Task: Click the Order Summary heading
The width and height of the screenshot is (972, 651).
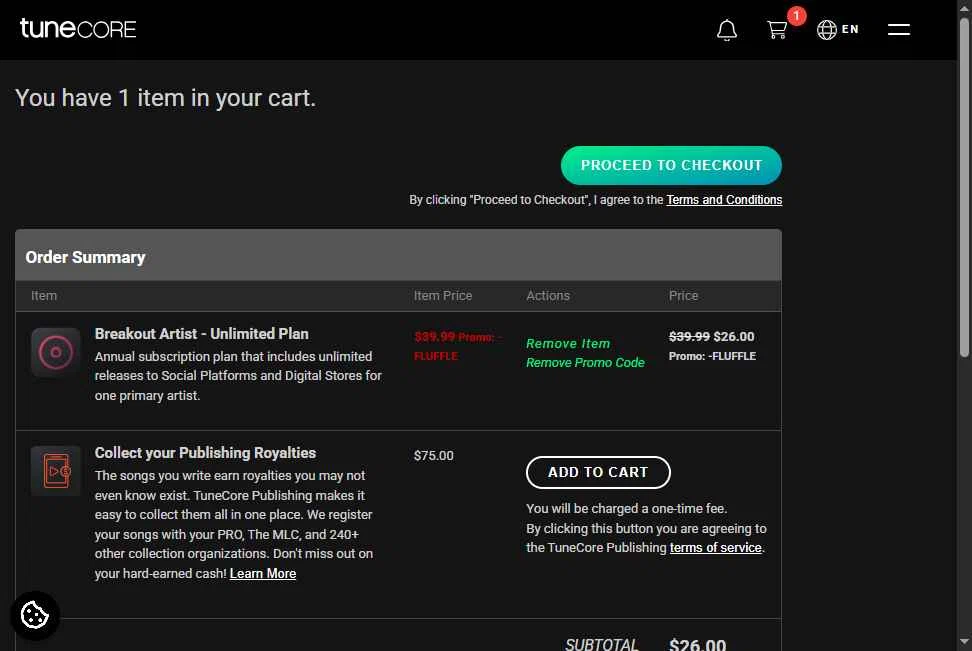Action: (x=85, y=257)
